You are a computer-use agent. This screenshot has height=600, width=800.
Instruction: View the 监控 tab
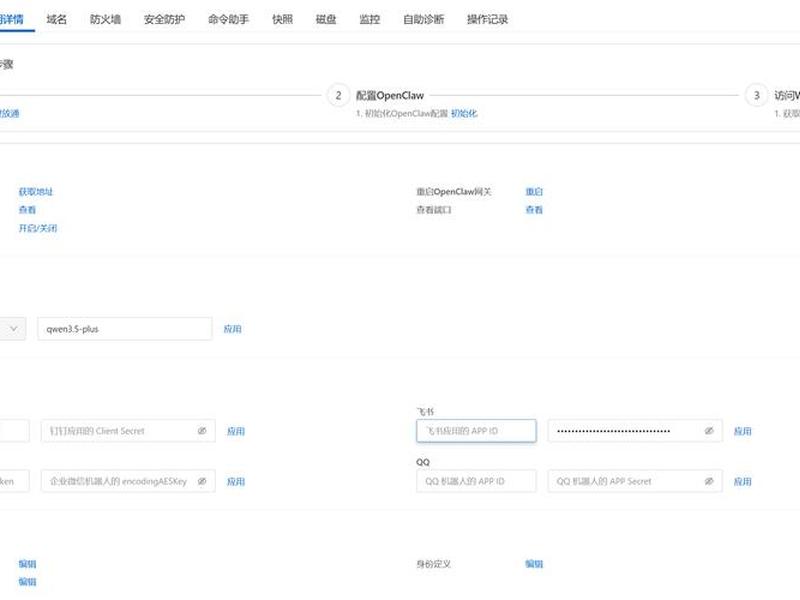369,19
